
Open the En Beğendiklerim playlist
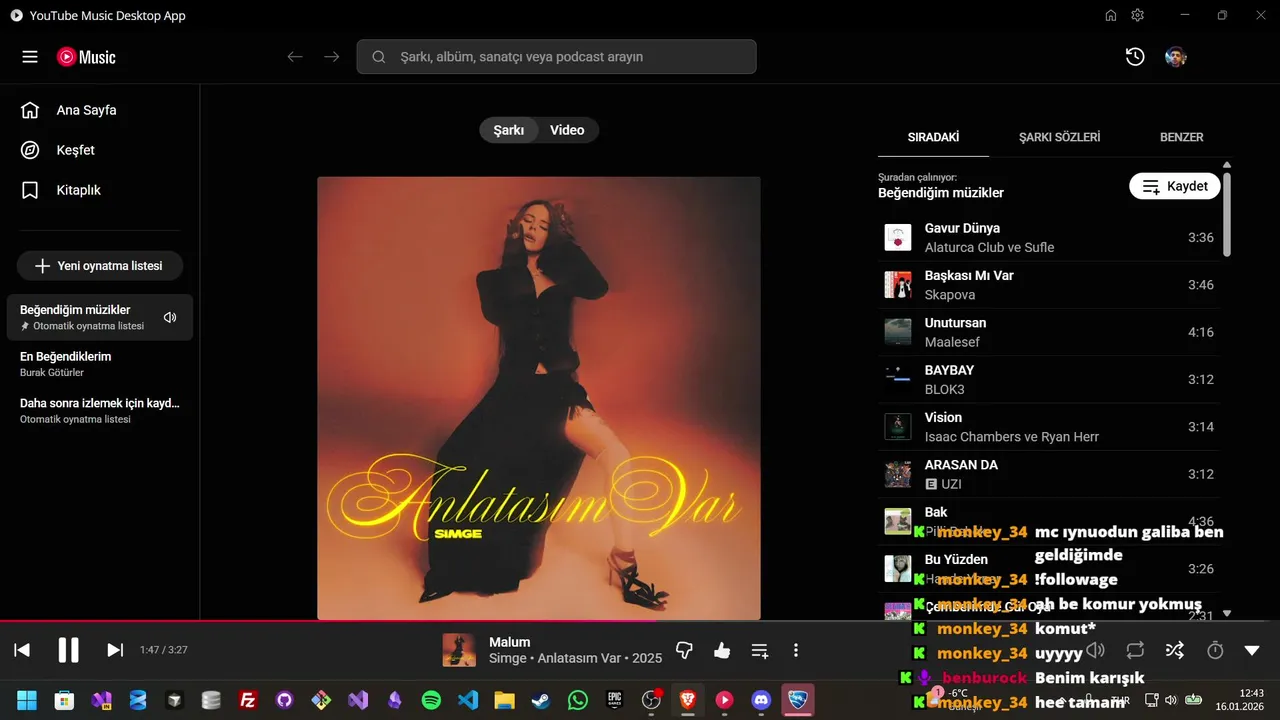tap(100, 364)
